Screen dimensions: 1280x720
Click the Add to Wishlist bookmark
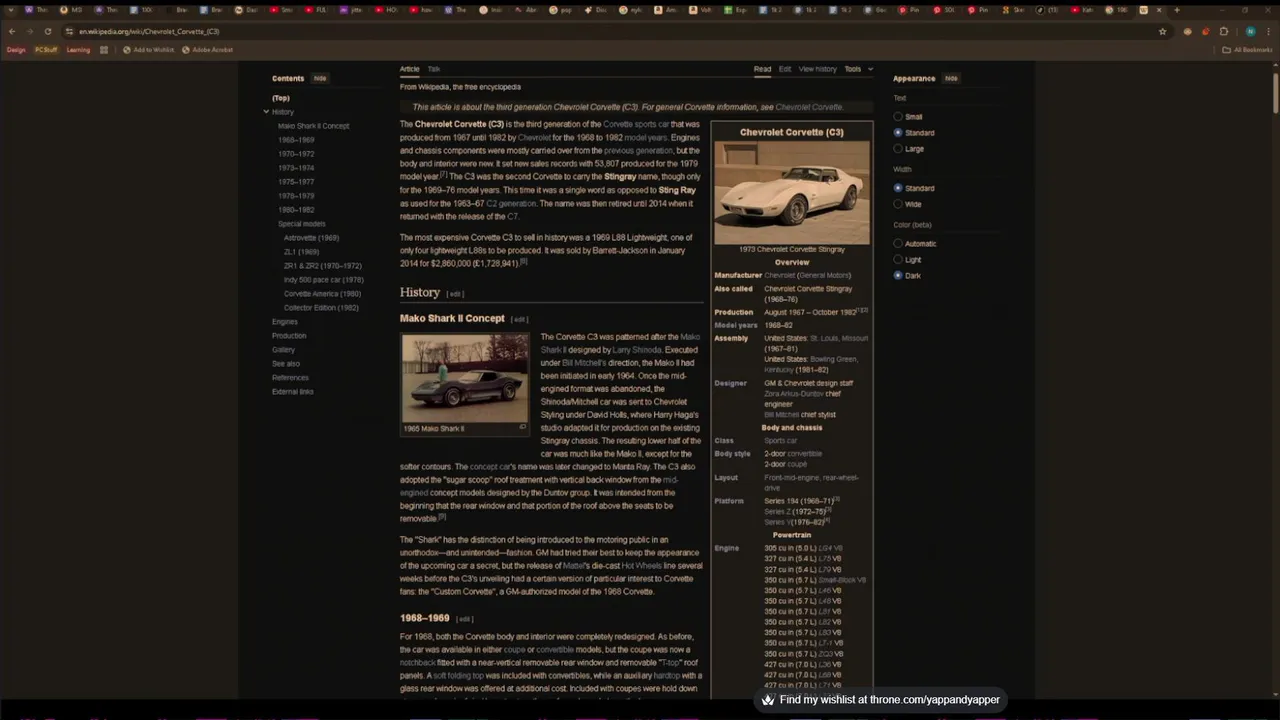pos(148,49)
